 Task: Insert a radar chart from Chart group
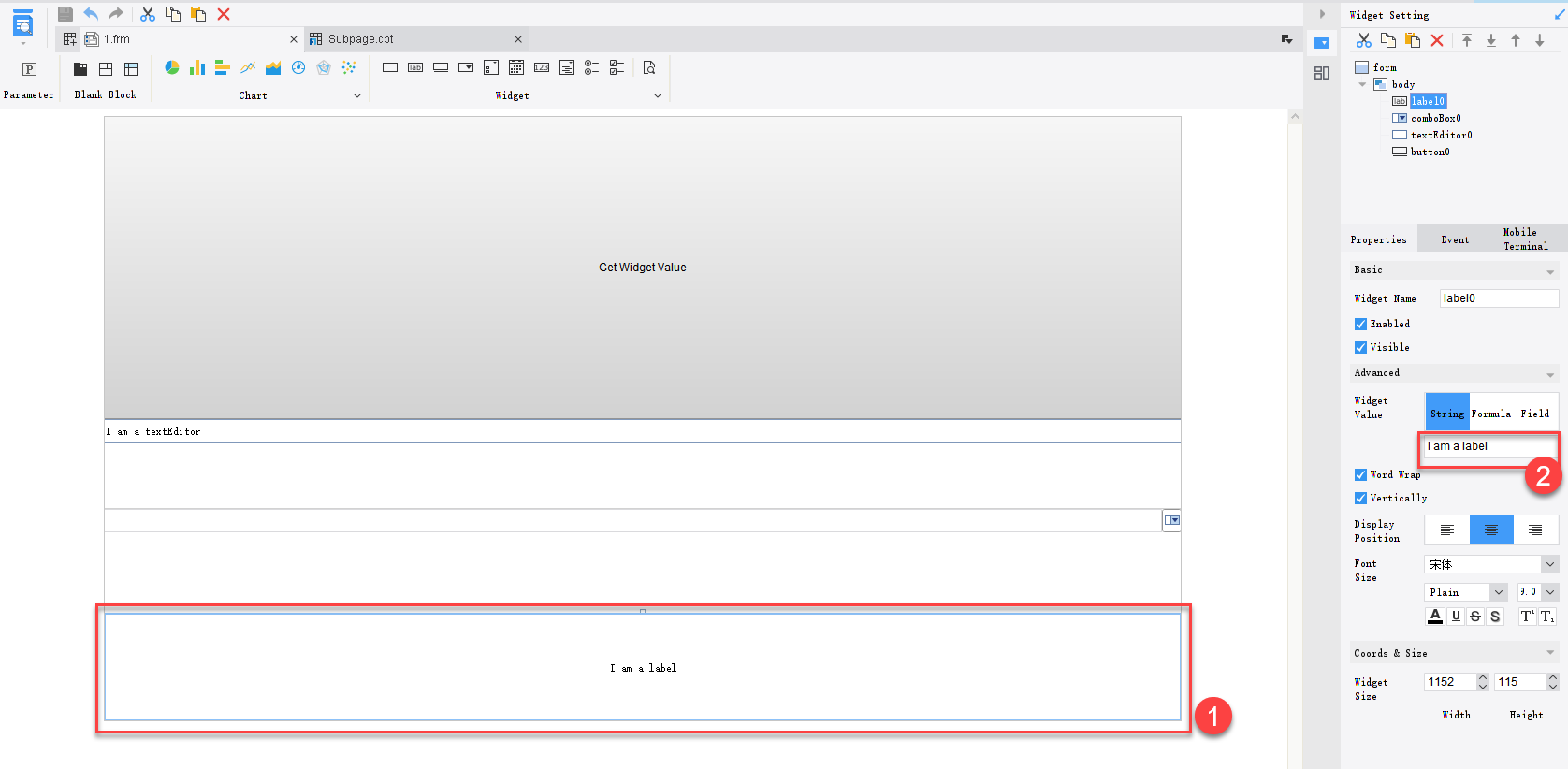click(x=324, y=67)
